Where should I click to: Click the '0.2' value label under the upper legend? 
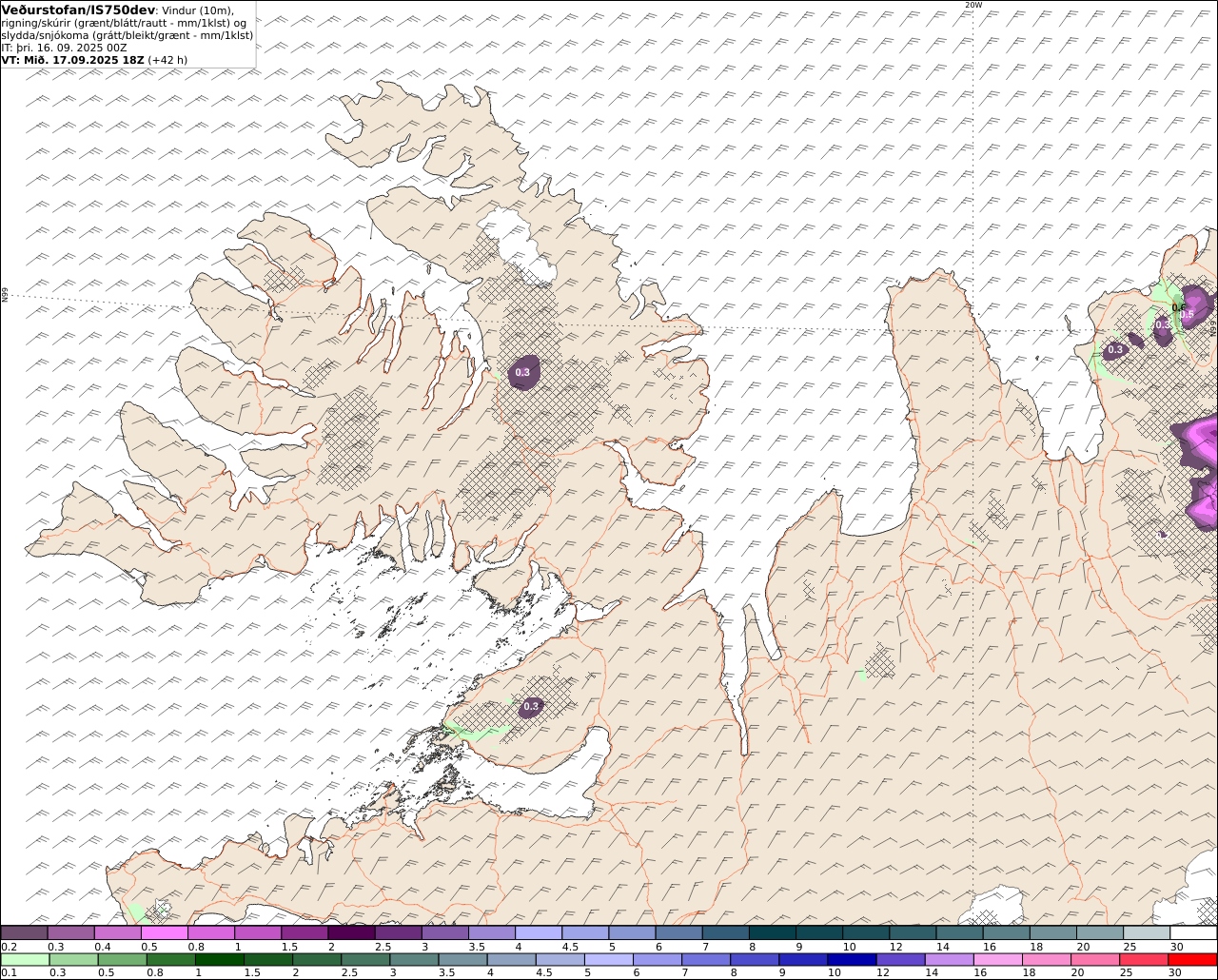point(9,947)
